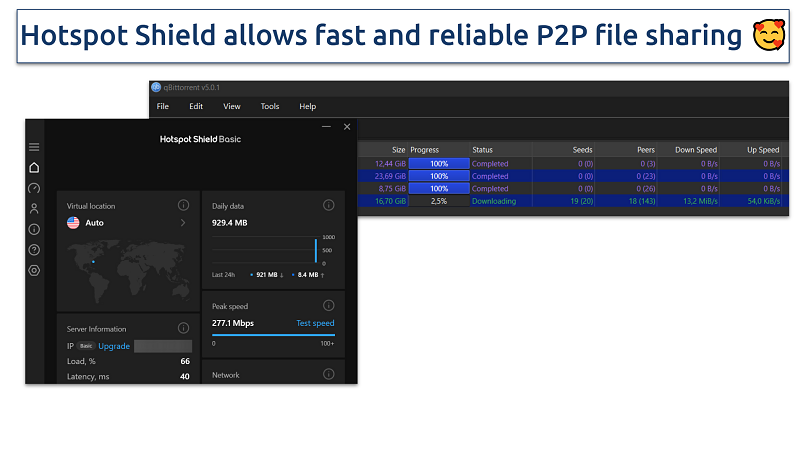Open the qBittorrent File menu
The image size is (806, 453).
tap(163, 106)
